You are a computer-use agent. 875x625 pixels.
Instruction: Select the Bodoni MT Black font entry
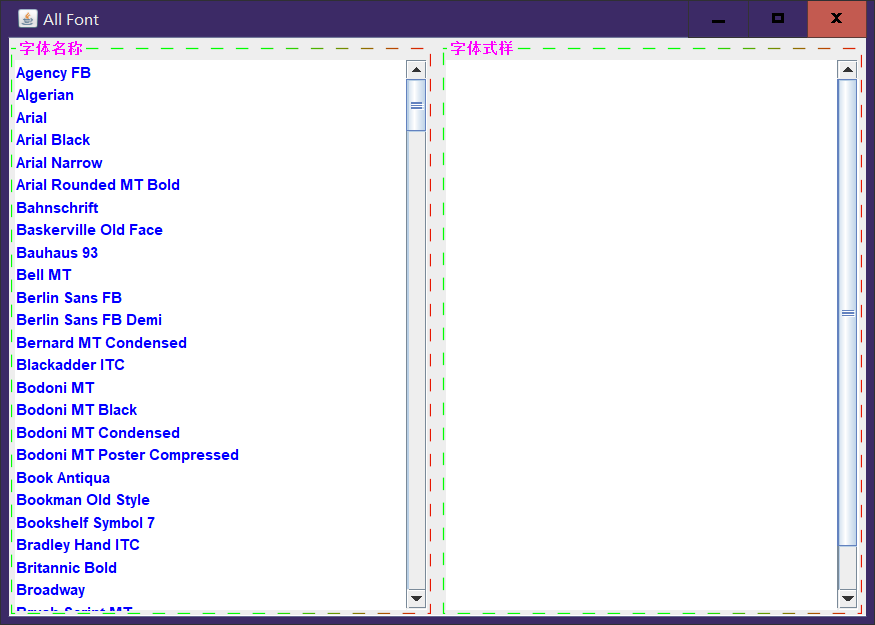coord(76,409)
